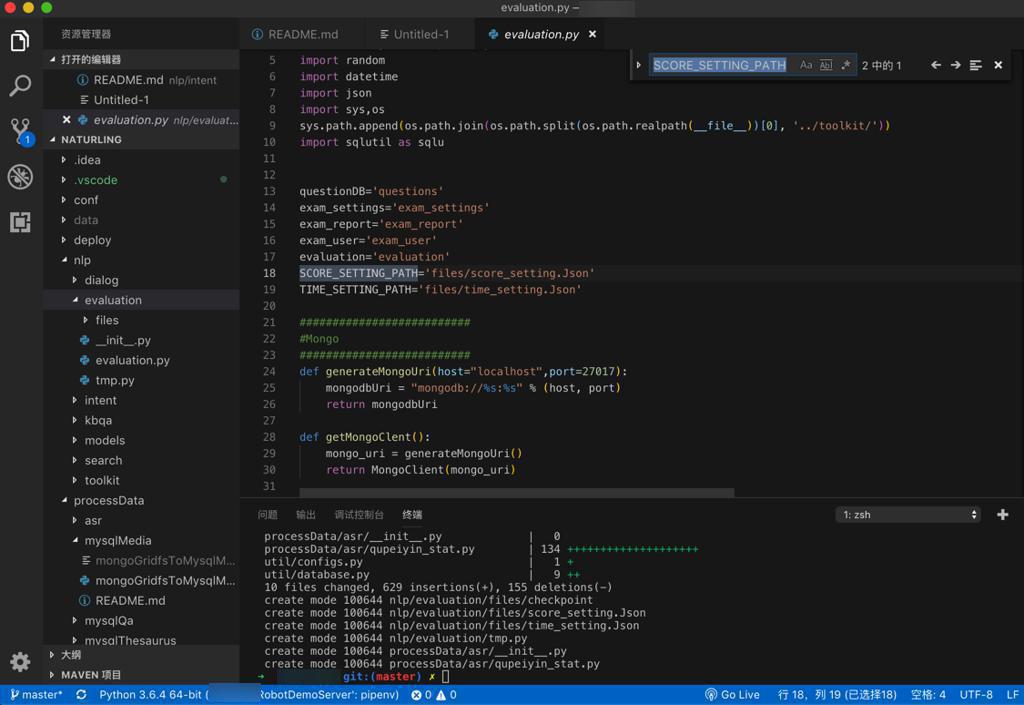Image resolution: width=1024 pixels, height=705 pixels.
Task: Change UTF-8 encoding in status bar
Action: (976, 695)
